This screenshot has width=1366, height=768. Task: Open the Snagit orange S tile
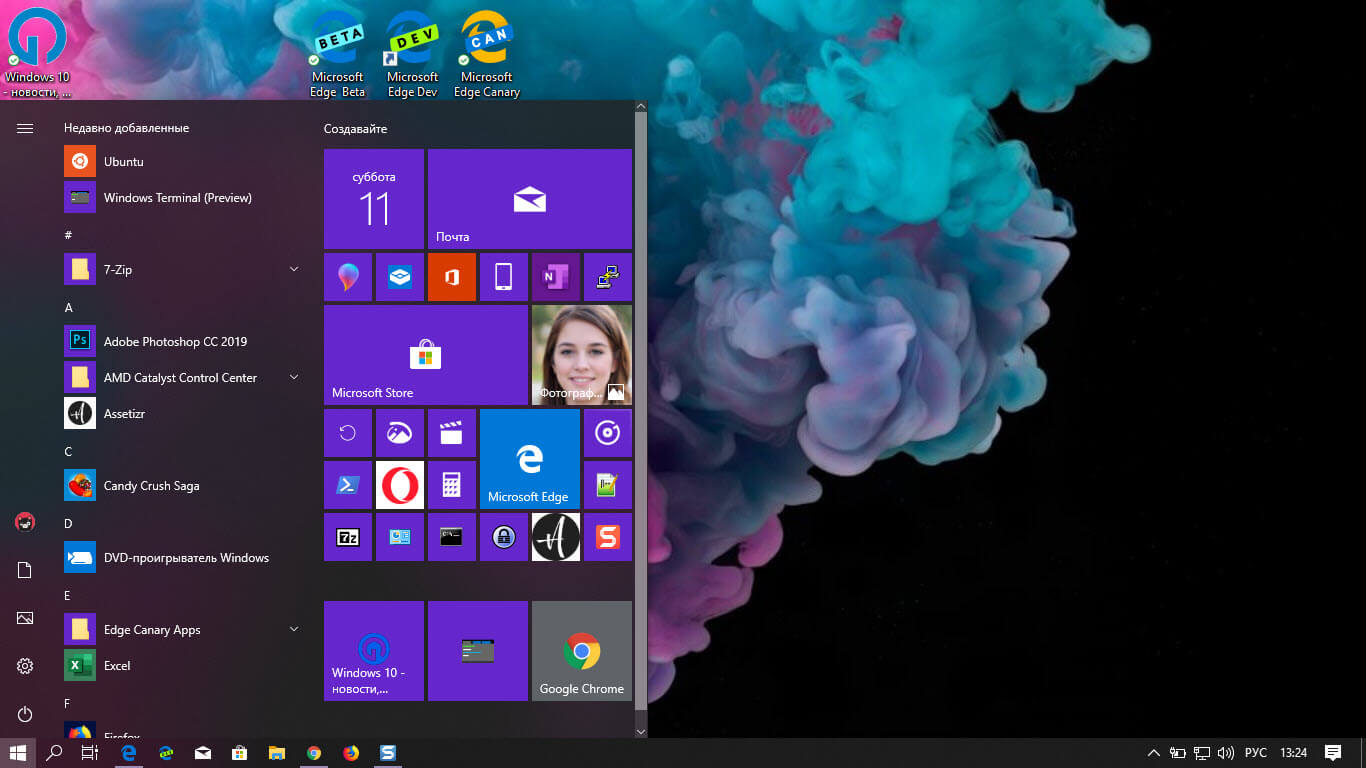pyautogui.click(x=608, y=537)
